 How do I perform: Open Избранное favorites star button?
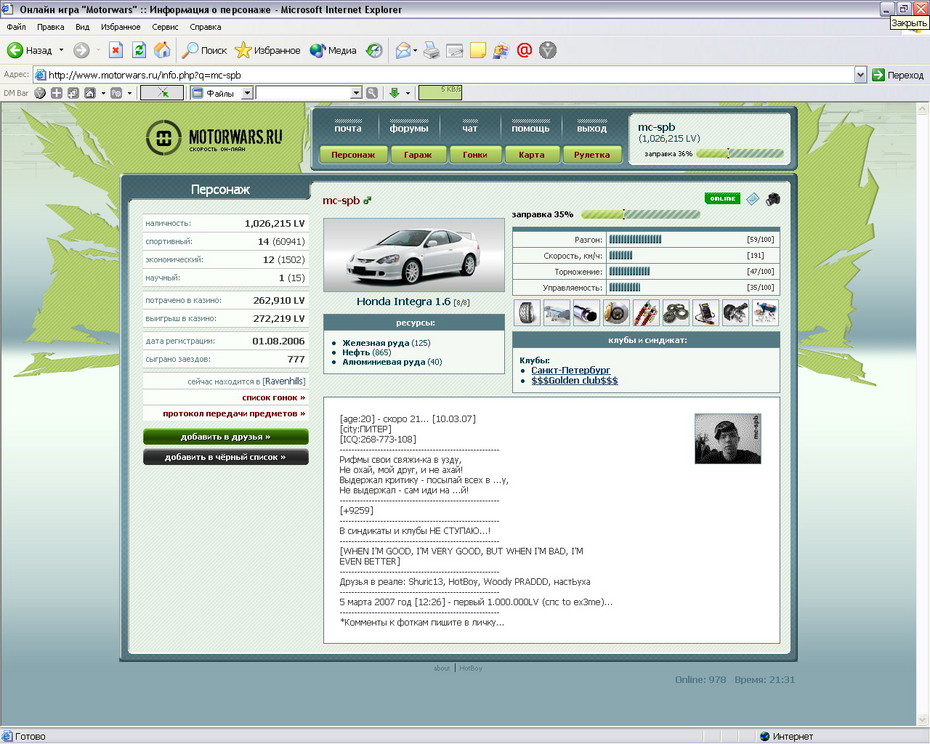267,50
